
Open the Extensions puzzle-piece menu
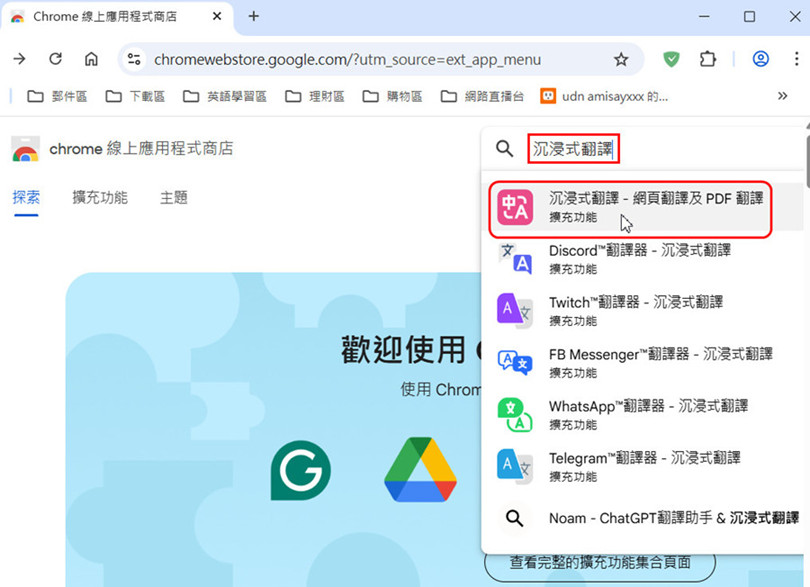(708, 59)
